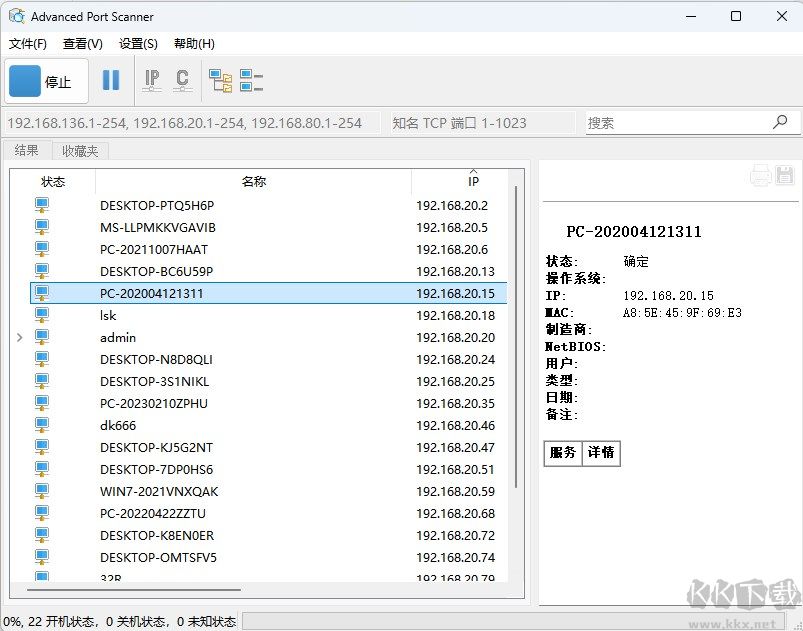Expand the admin host row
803x631 pixels.
point(20,338)
